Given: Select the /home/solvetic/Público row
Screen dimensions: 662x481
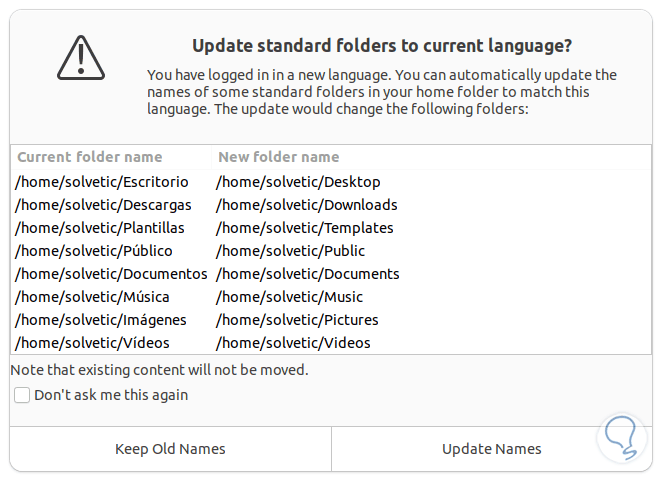Looking at the screenshot, I should 94,251.
